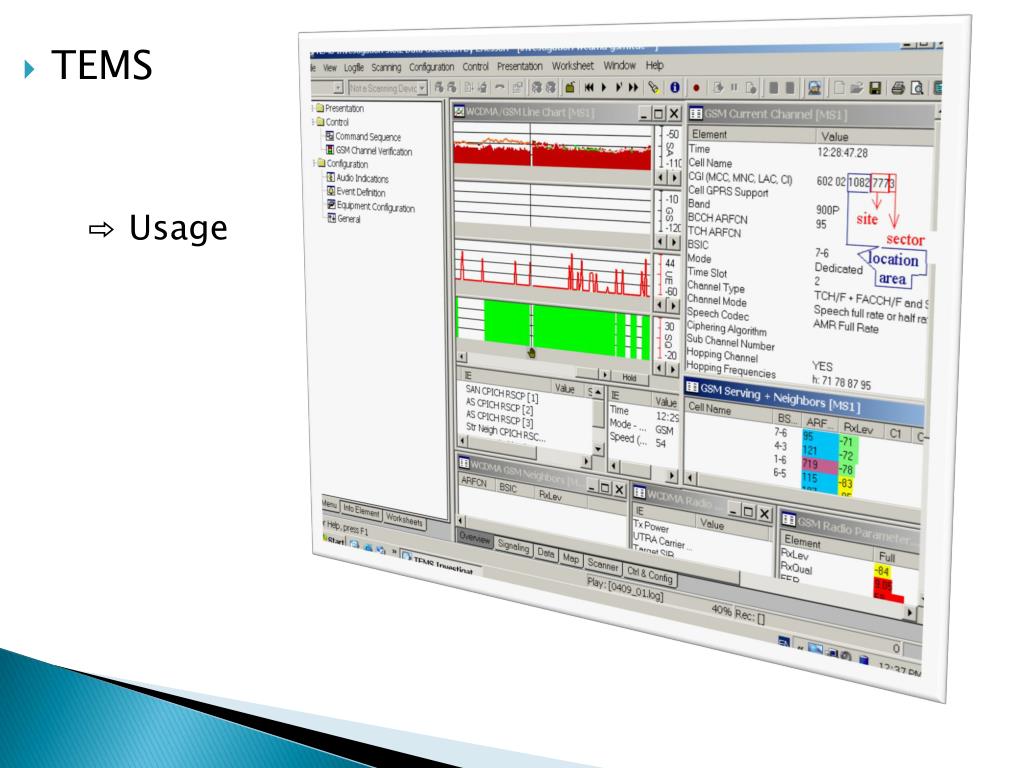1024x768 pixels.
Task: Click the Event Definition tree icon
Action: [331, 191]
